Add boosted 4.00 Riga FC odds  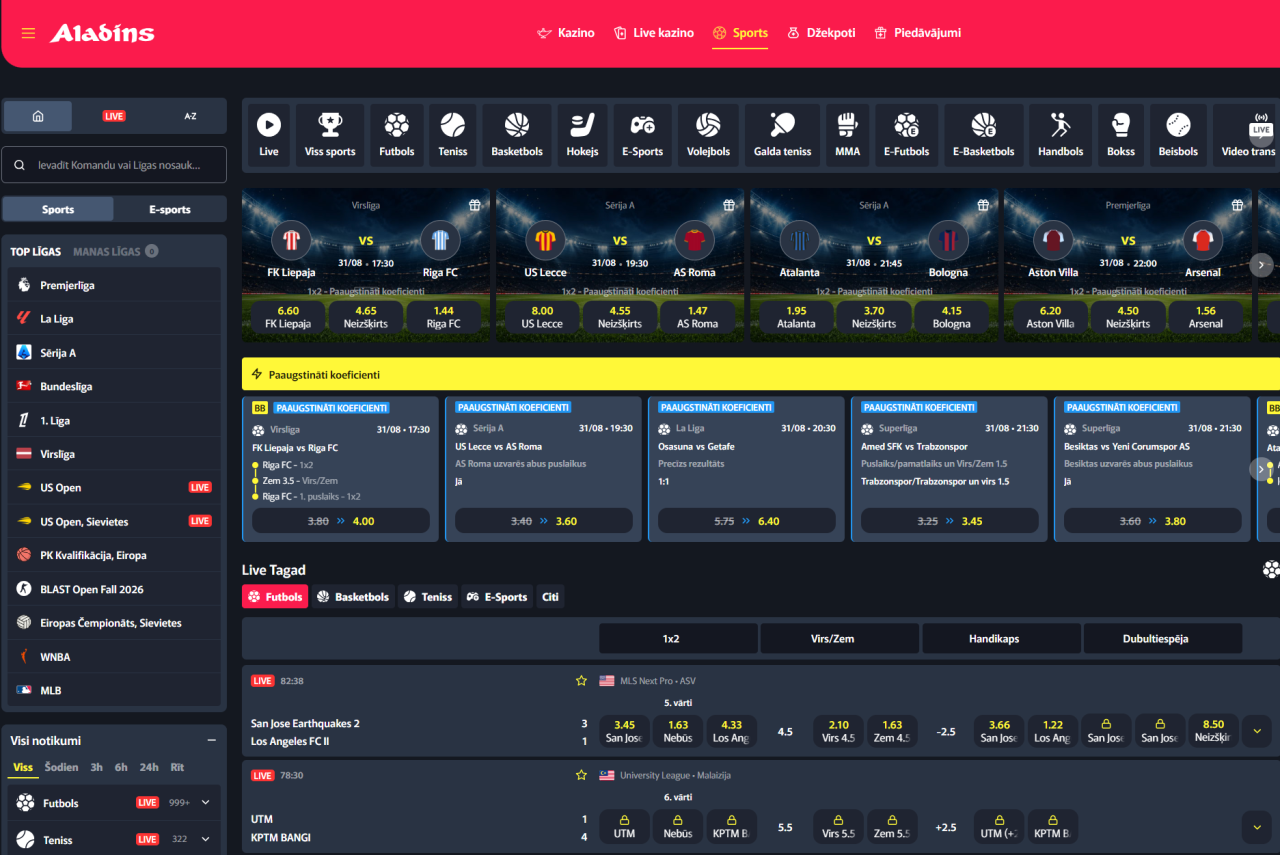341,521
